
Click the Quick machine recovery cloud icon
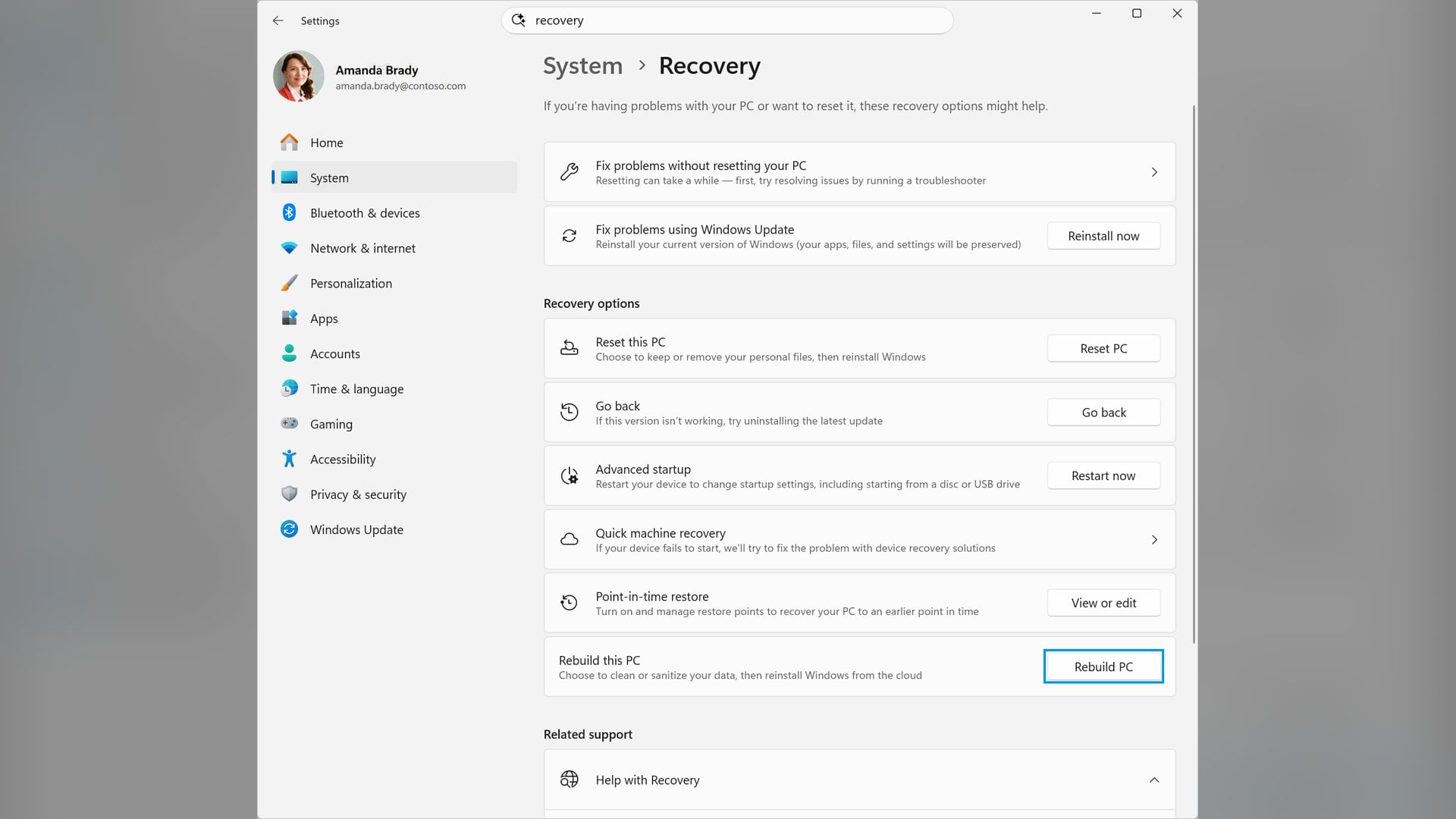(x=569, y=540)
